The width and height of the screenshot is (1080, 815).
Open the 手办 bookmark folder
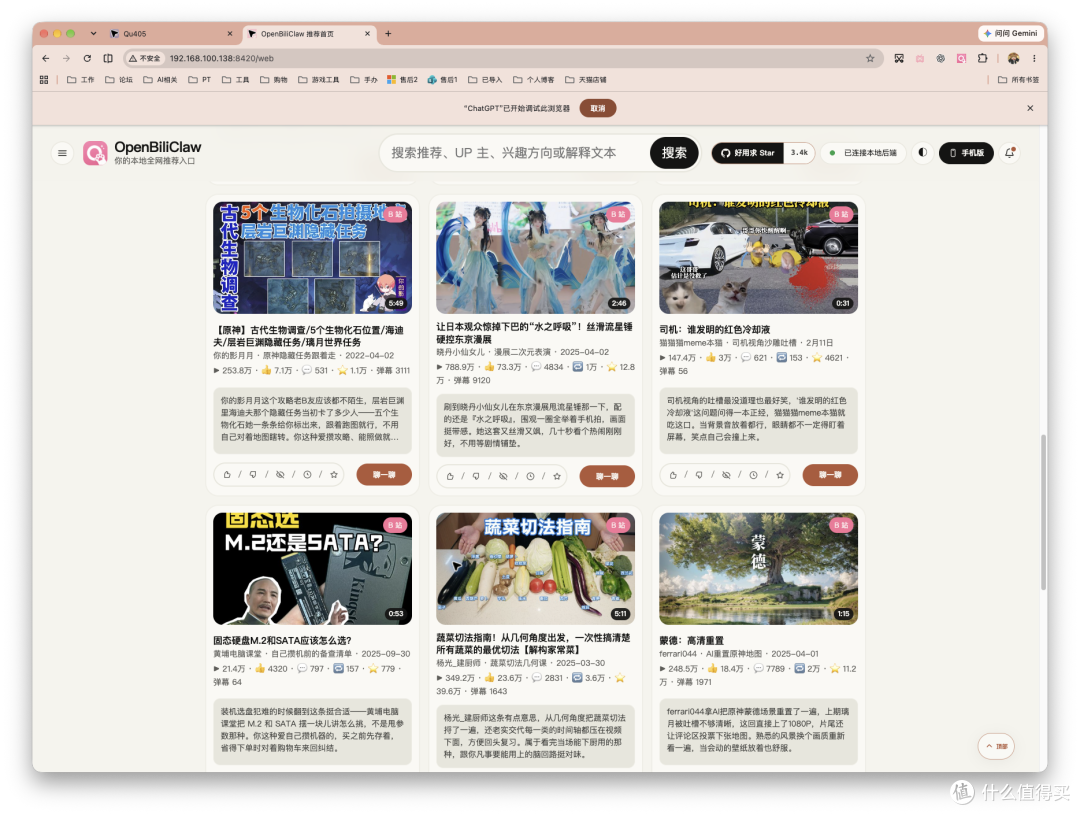(364, 80)
